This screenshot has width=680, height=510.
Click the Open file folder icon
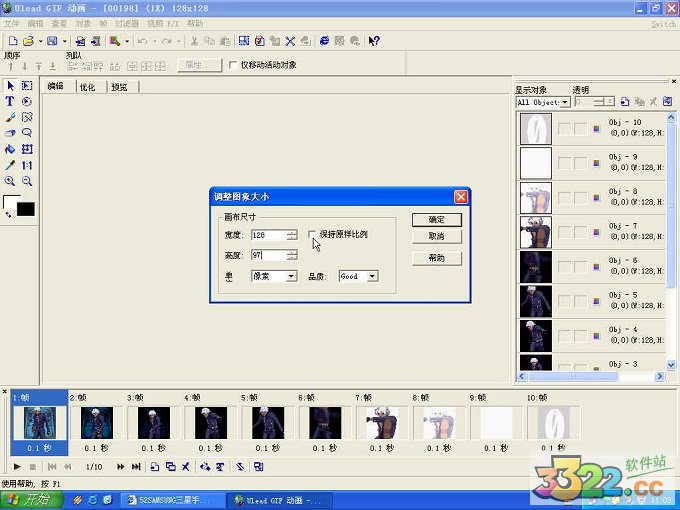[28, 41]
